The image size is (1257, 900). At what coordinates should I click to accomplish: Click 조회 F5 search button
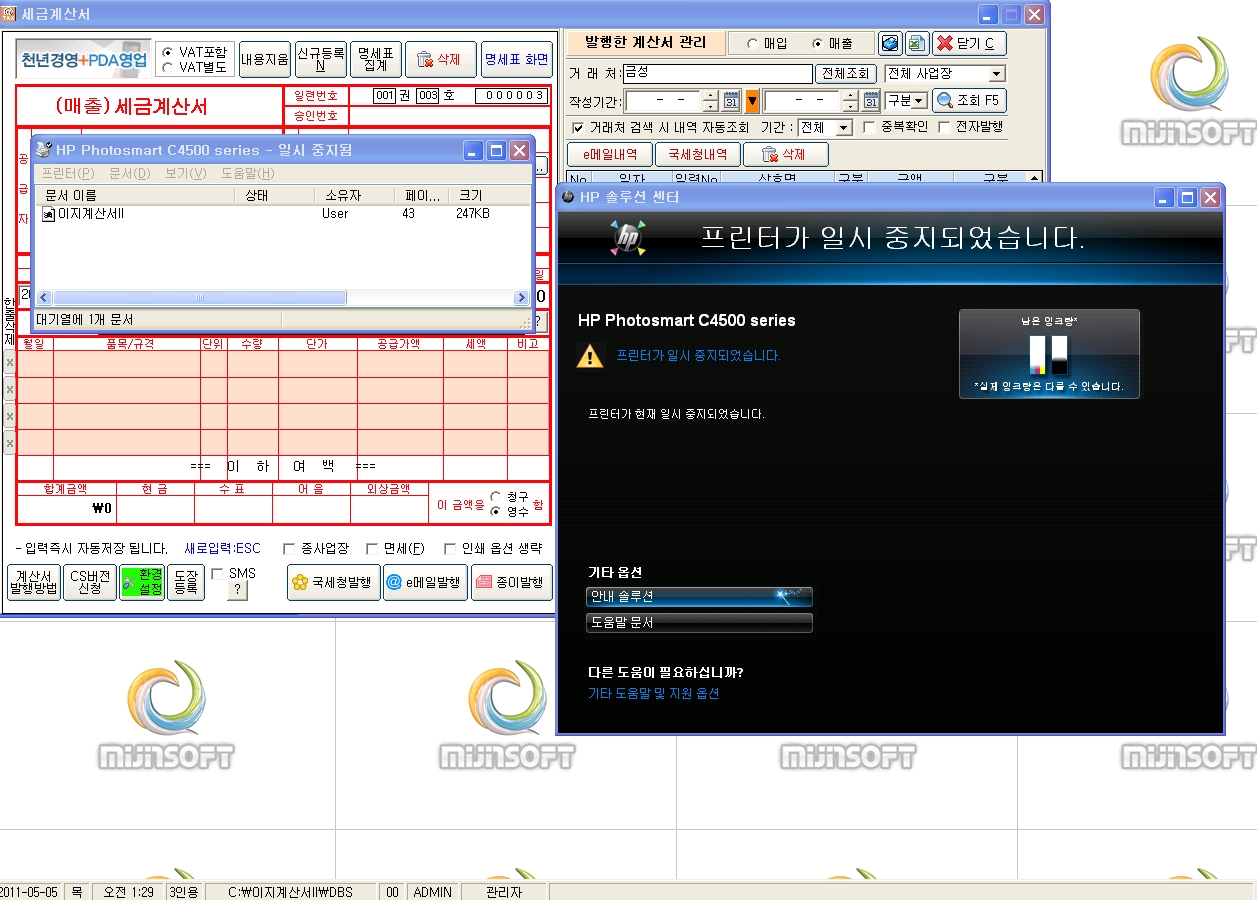point(969,101)
